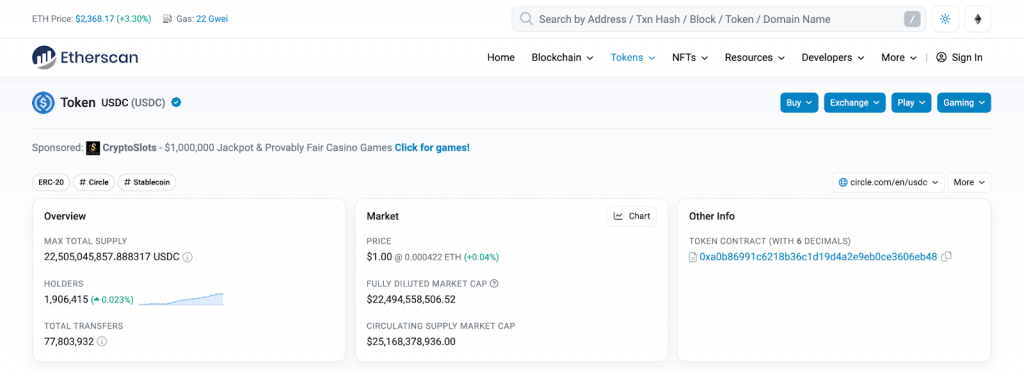Click the max total supply value 22,505,045,857.888317 USDC
Screen dimensions: 1024x371
(x=112, y=257)
